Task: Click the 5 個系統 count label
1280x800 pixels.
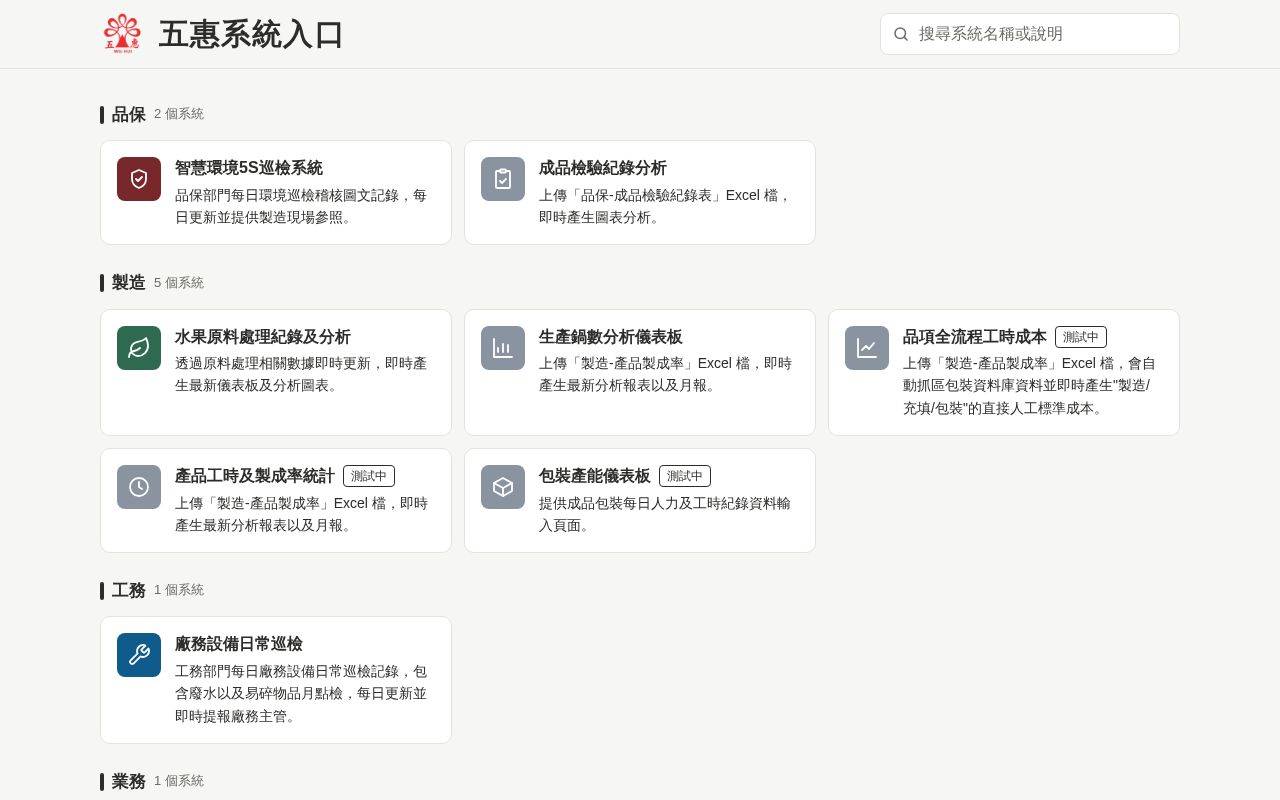Action: tap(179, 283)
